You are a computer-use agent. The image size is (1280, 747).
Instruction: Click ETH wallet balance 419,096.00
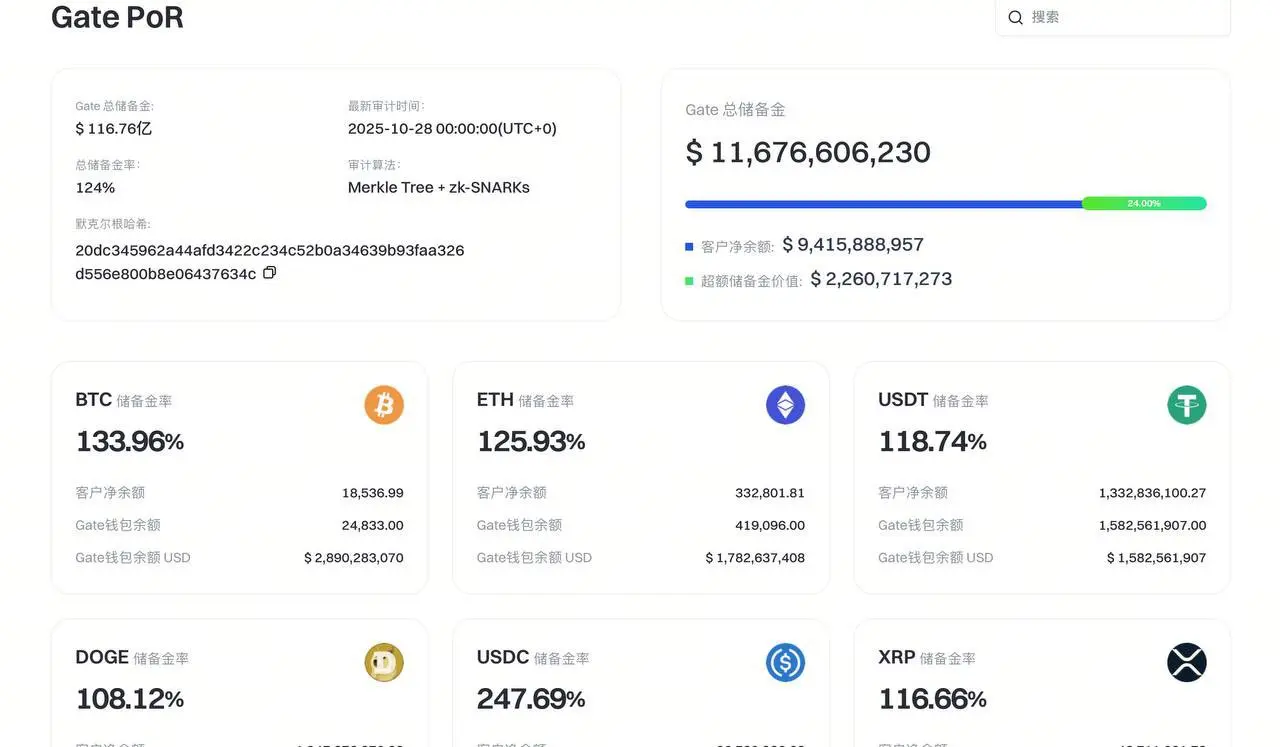(770, 525)
